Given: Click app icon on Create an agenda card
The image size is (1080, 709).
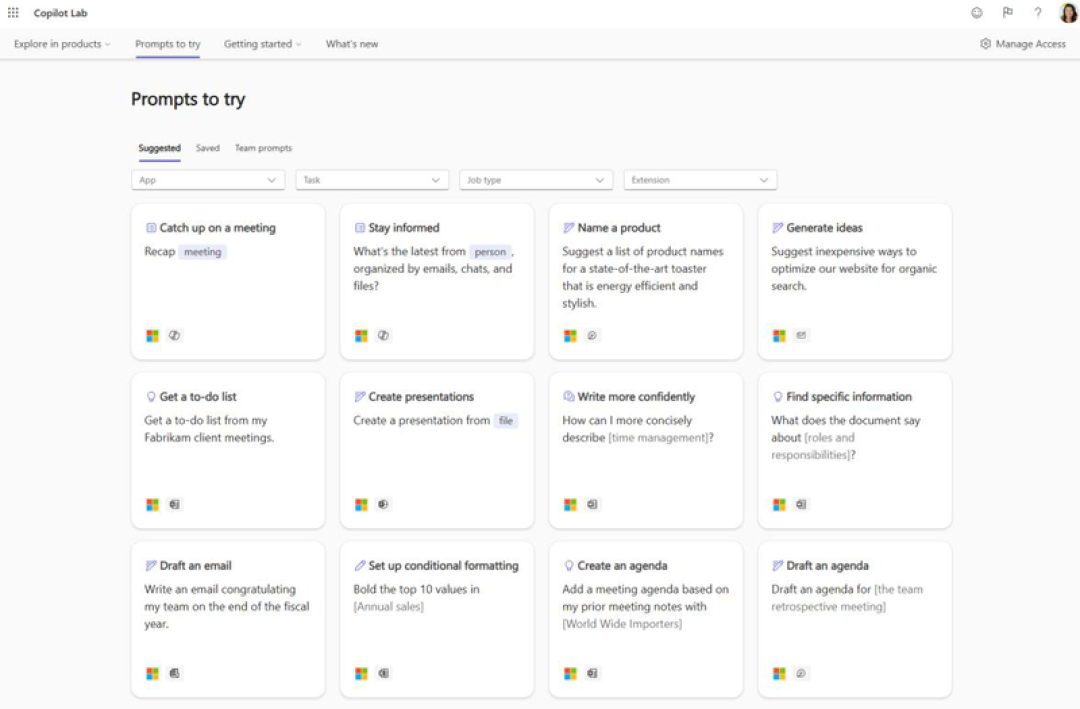Looking at the screenshot, I should click(592, 673).
